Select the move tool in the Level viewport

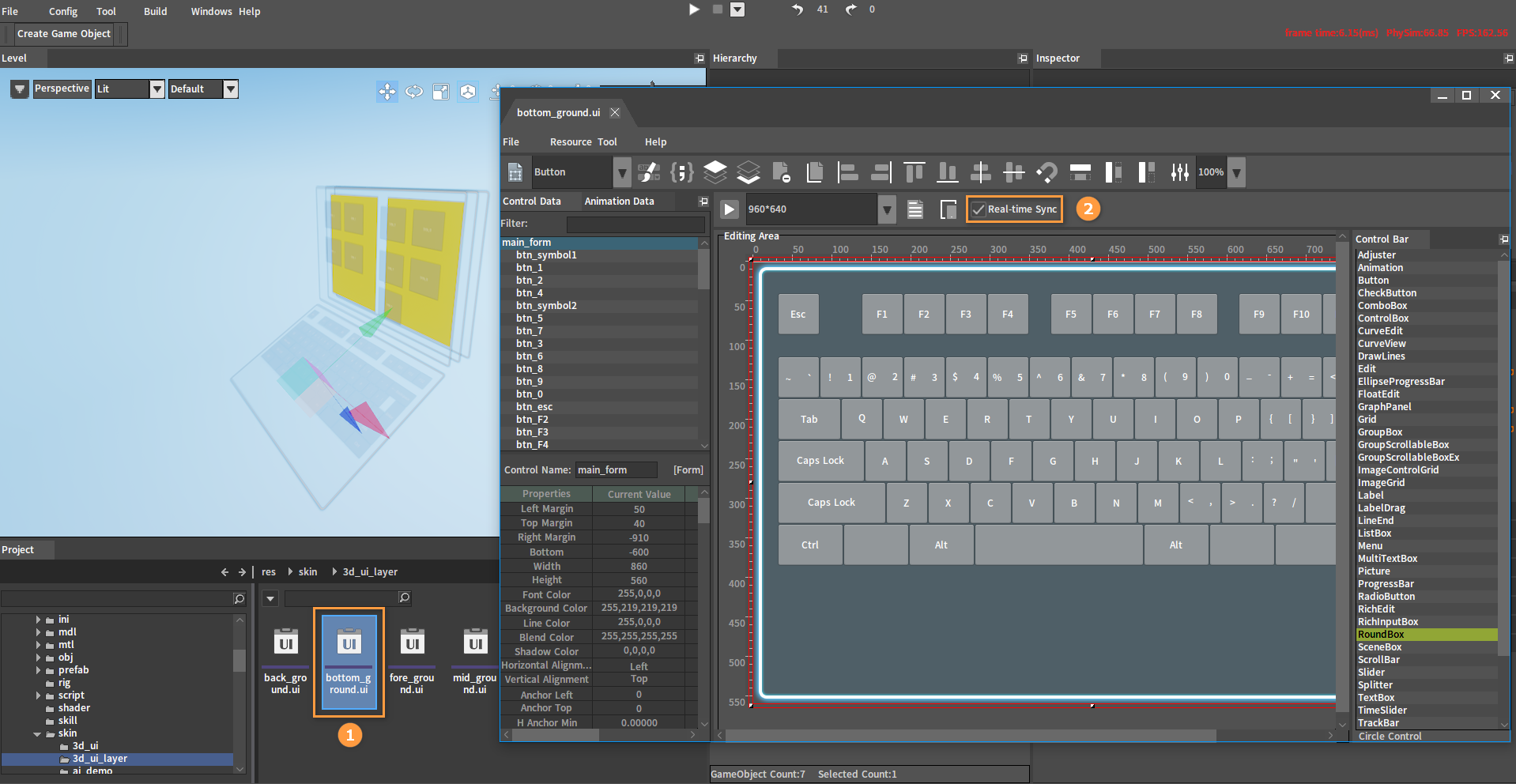(x=387, y=92)
